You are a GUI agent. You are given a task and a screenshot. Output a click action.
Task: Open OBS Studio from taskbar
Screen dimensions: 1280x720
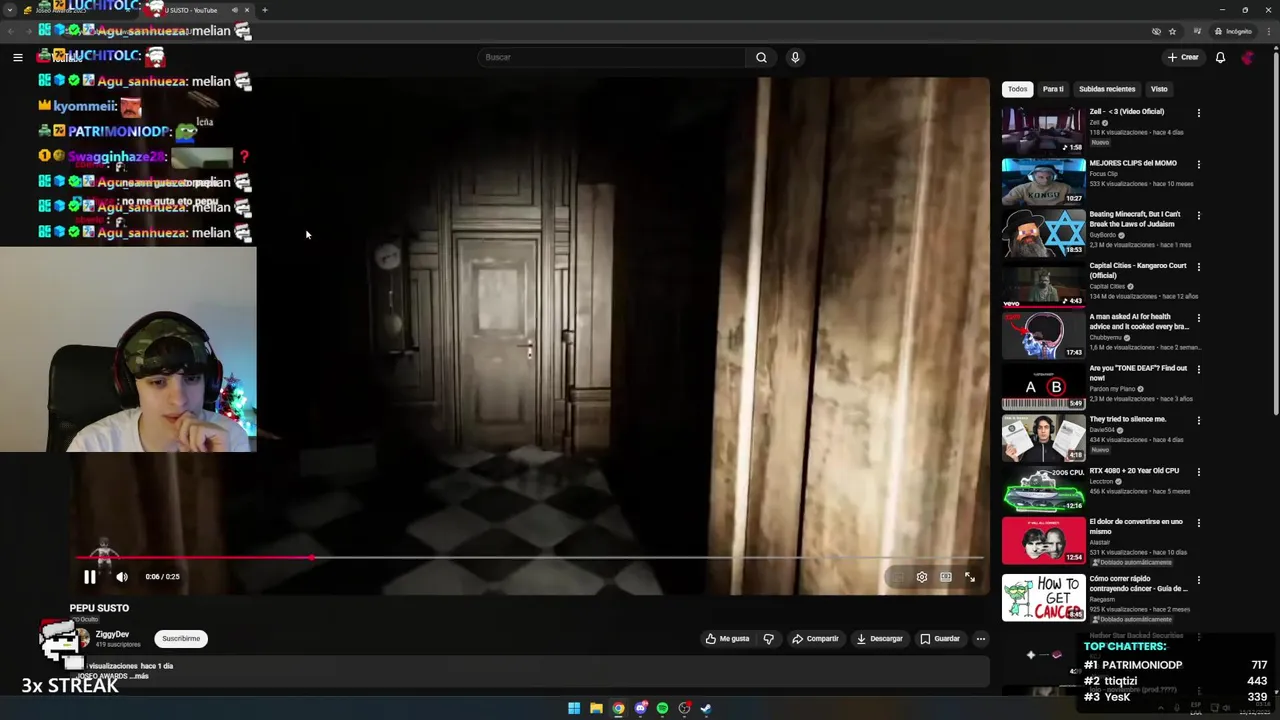[684, 708]
